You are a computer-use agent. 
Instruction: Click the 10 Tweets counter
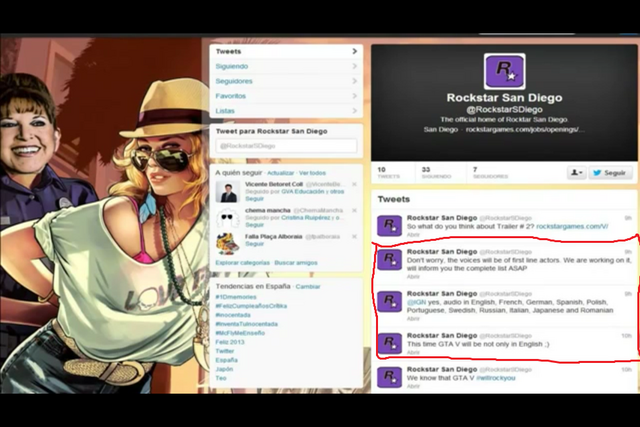point(388,172)
